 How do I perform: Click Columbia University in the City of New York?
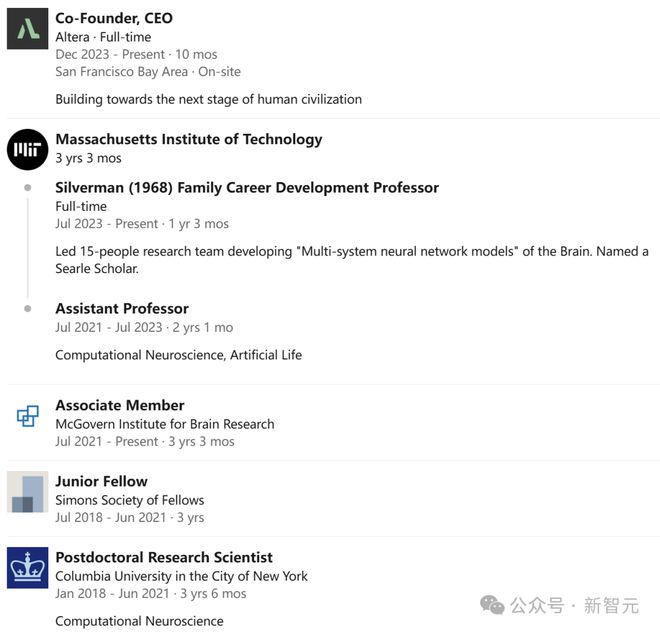point(181,576)
